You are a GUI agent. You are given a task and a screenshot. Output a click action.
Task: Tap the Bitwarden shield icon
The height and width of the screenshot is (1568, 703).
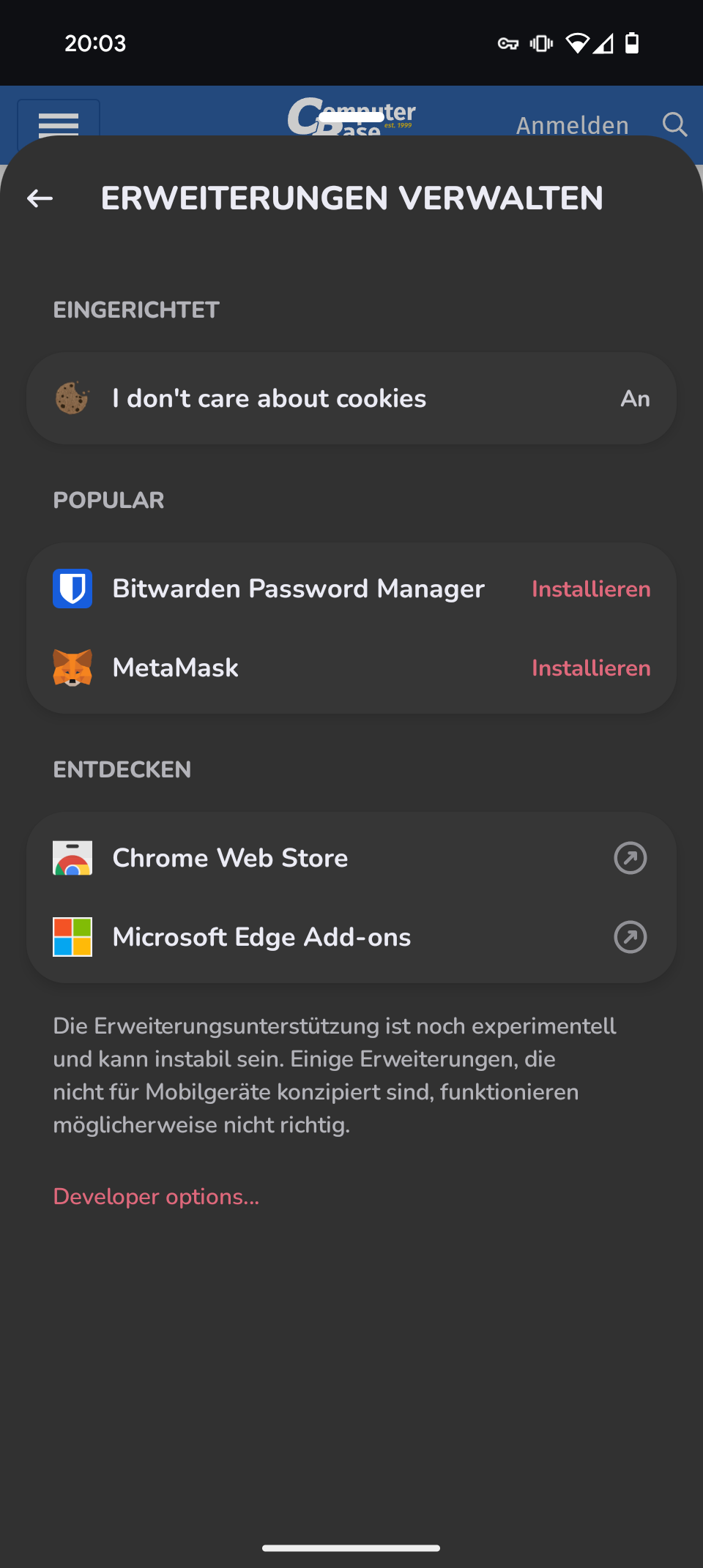tap(72, 589)
